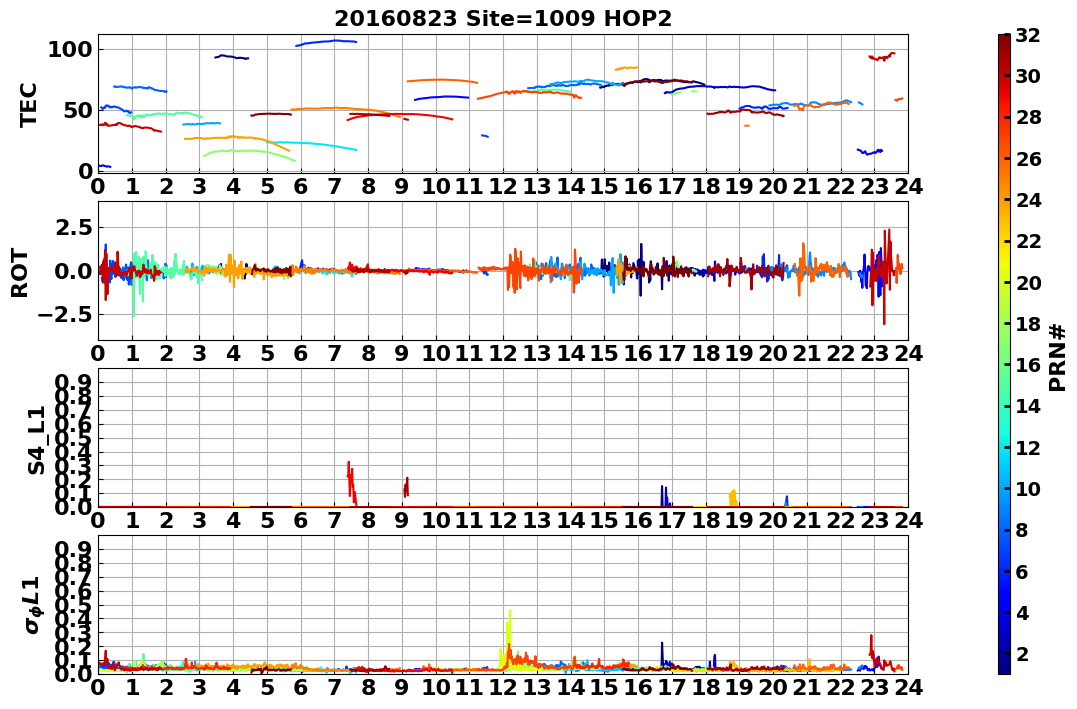Click the 9 hour tick under the S4_L1 panel

[402, 520]
